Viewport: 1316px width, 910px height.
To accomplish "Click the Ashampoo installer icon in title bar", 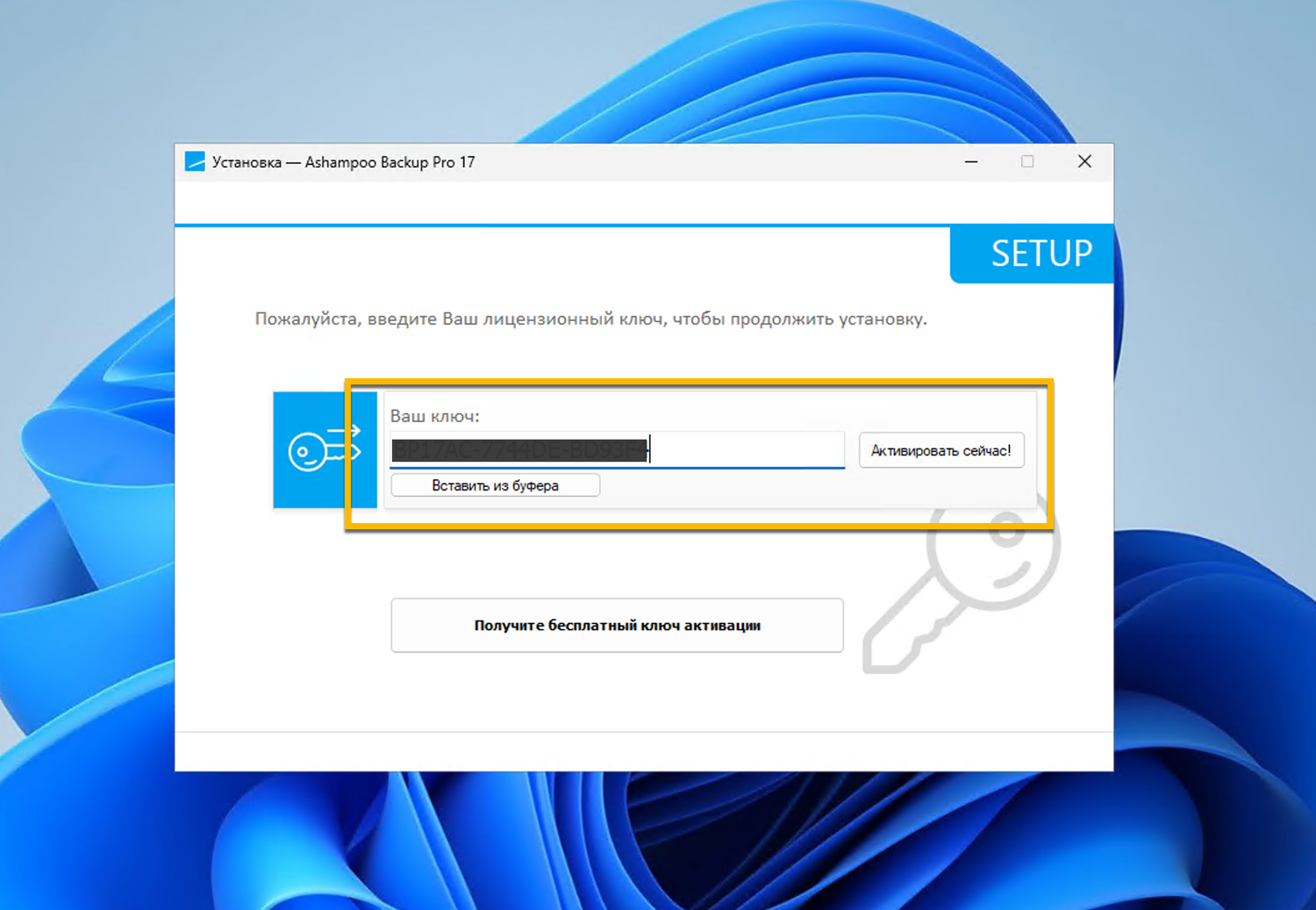I will point(195,161).
